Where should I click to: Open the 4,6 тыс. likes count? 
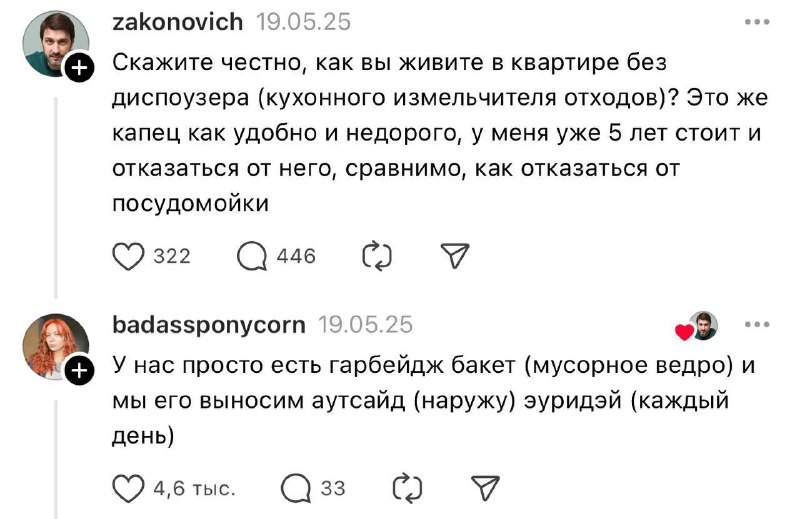click(194, 489)
